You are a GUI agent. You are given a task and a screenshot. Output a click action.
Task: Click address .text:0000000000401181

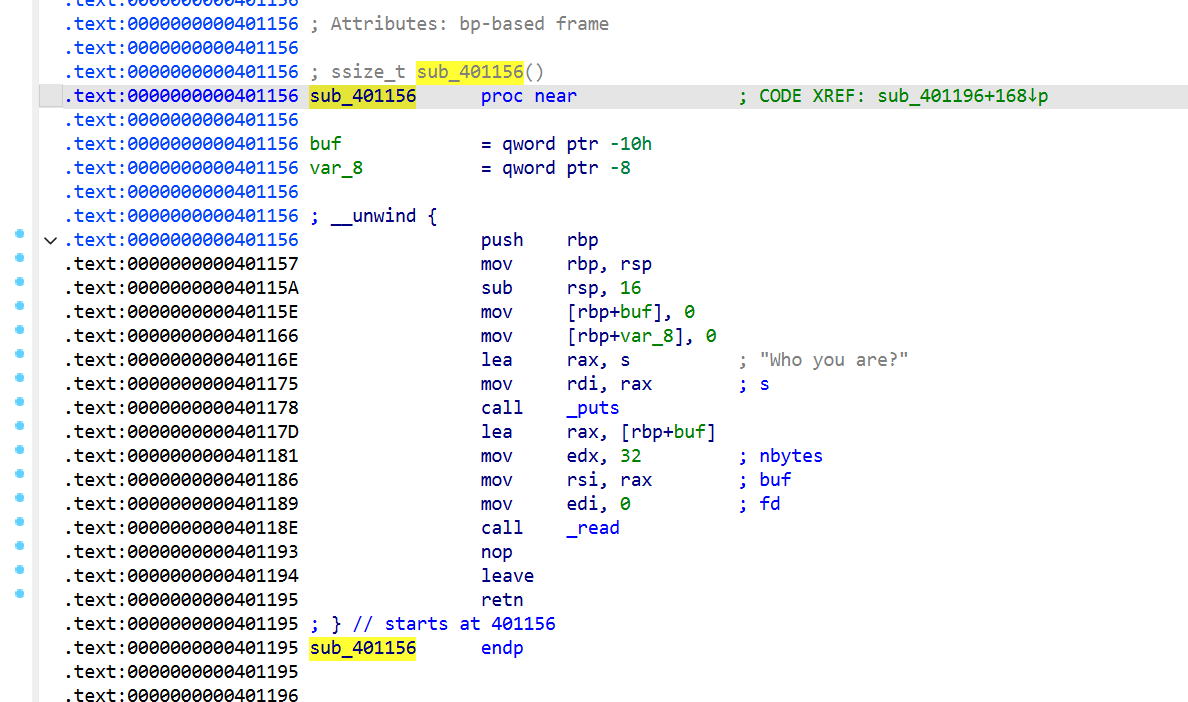pyautogui.click(x=181, y=456)
